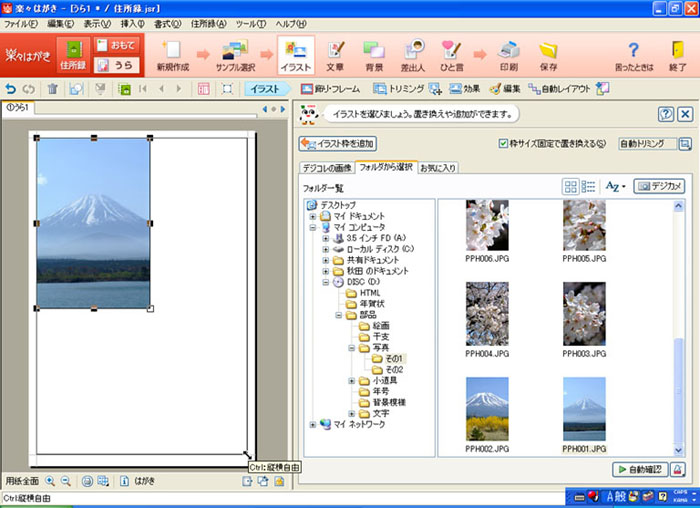Screen dimensions: 700x508
Task: Open the A-Z sort order dropdown
Action: (x=616, y=187)
